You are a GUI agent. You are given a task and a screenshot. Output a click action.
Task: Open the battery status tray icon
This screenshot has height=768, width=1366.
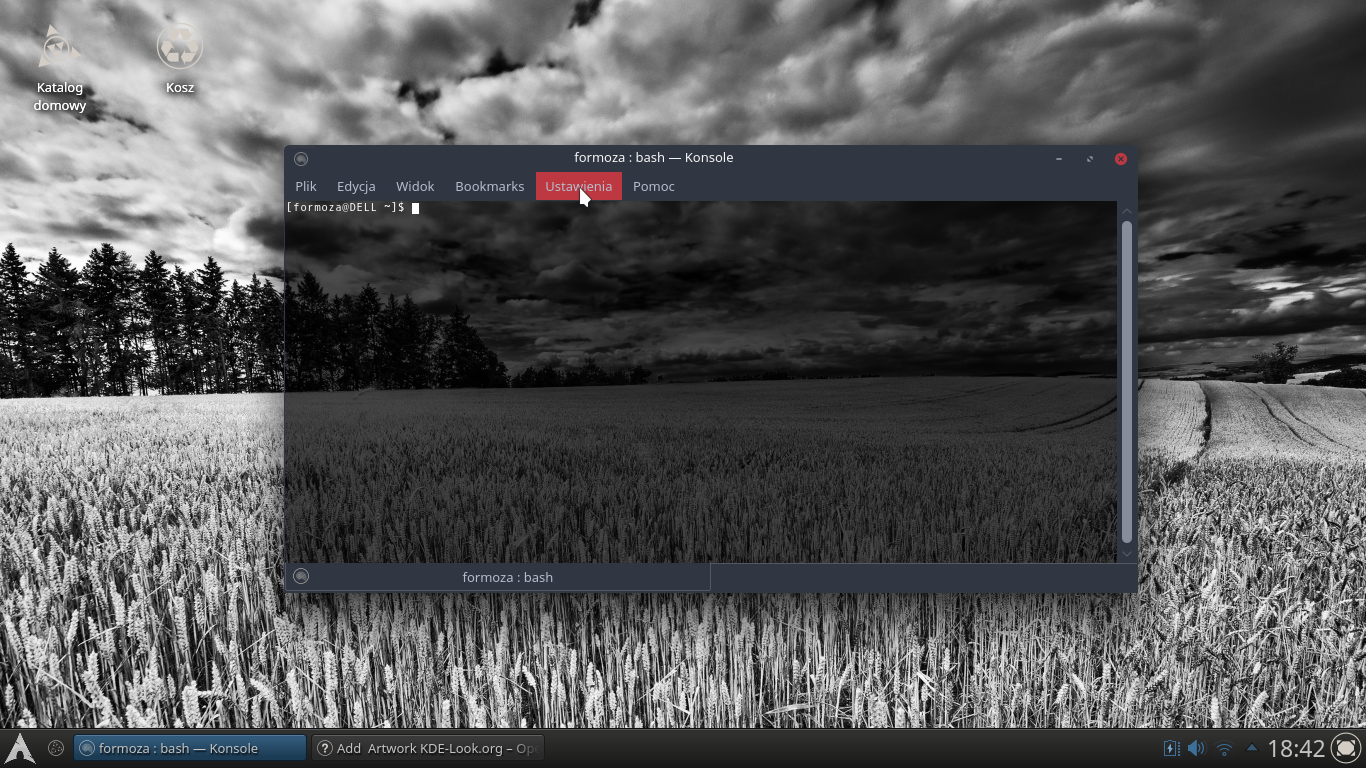[x=1171, y=748]
